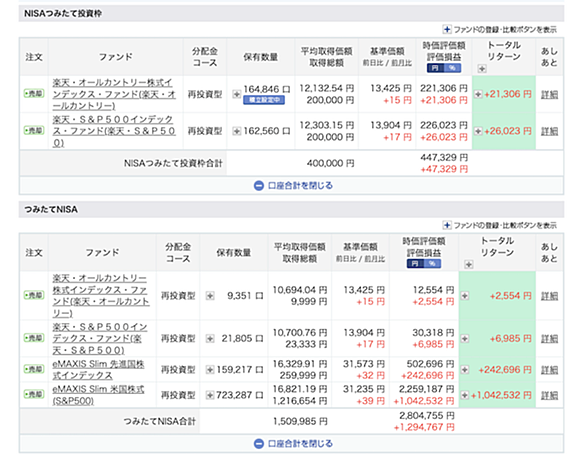Click plus icon under トータルリターン header in つみたてNISA table
Viewport: 586px width, 462px height.
point(469,265)
